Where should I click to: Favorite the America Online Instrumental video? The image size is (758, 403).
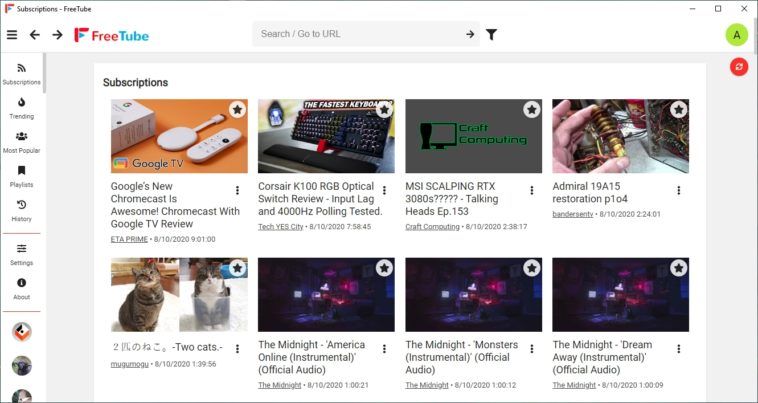[384, 268]
